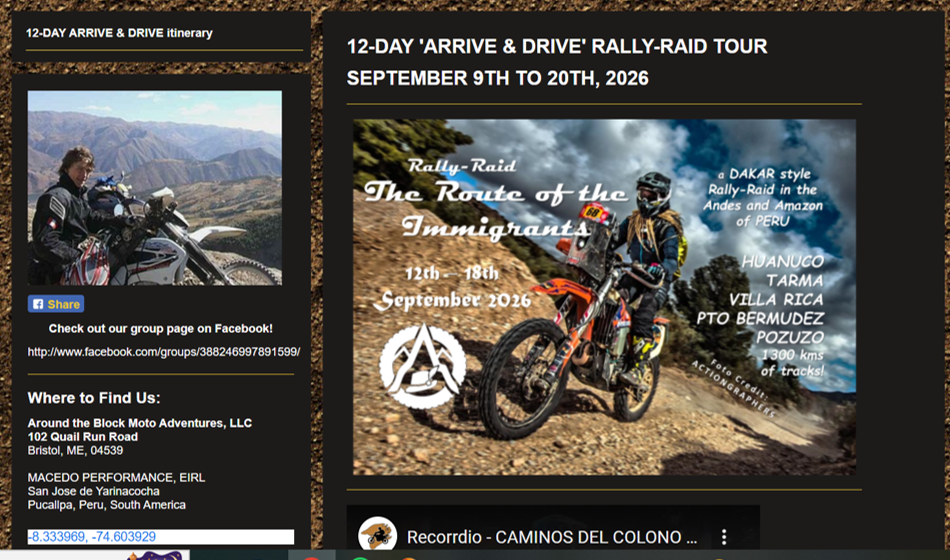The height and width of the screenshot is (560, 950).
Task: Click the Recorrdio - CAMINOS DEL COLONO video title
Action: pos(552,537)
